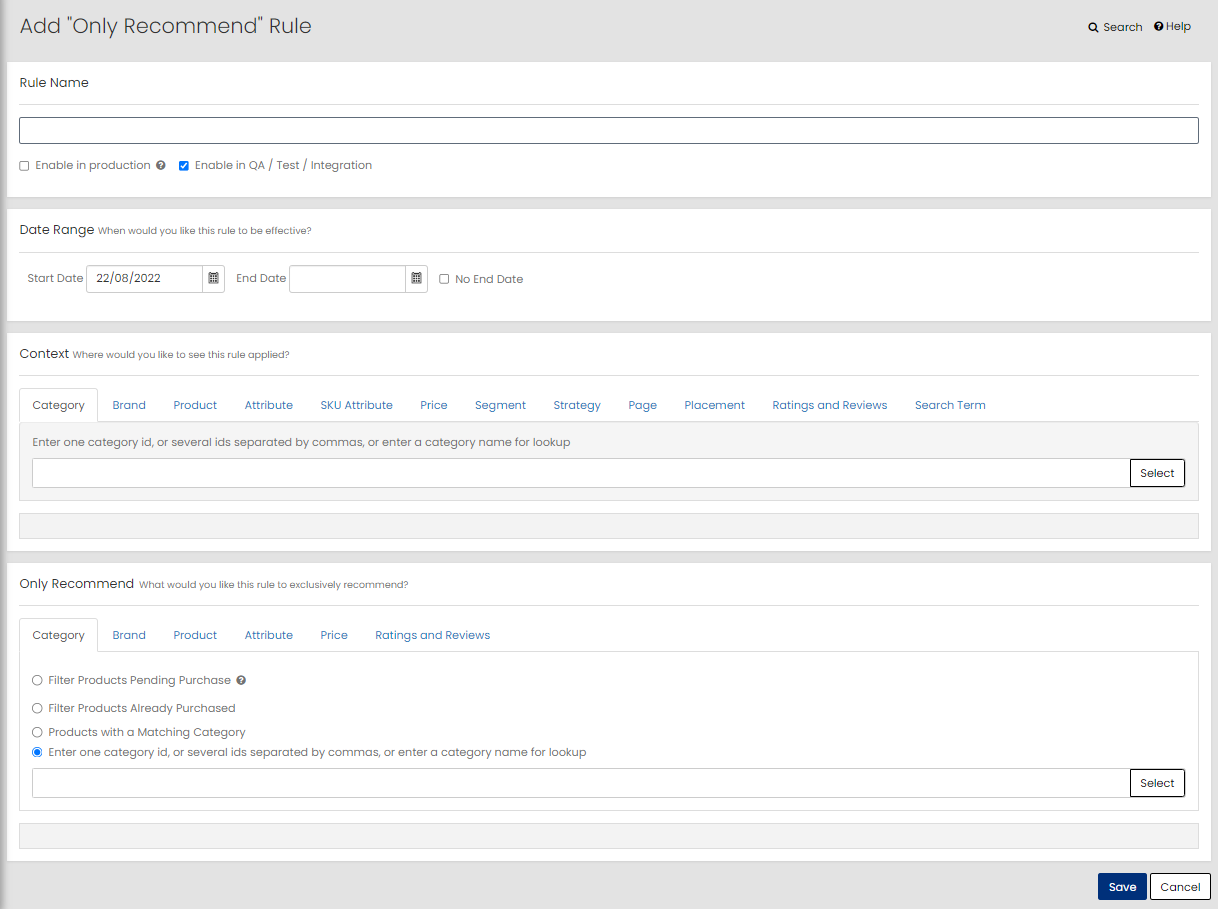This screenshot has width=1218, height=909.
Task: Select Filter Products Already Purchased radio option
Action: click(37, 708)
